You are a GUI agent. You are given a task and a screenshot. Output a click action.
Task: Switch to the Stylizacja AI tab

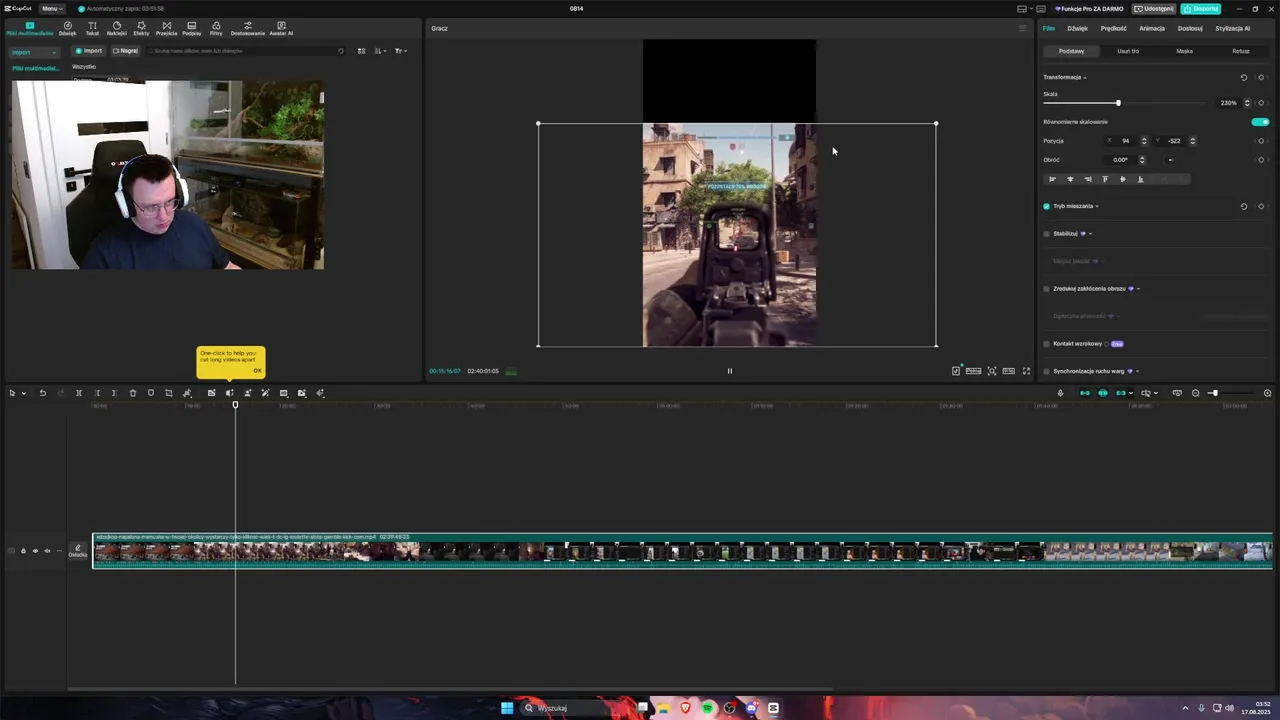(1233, 28)
